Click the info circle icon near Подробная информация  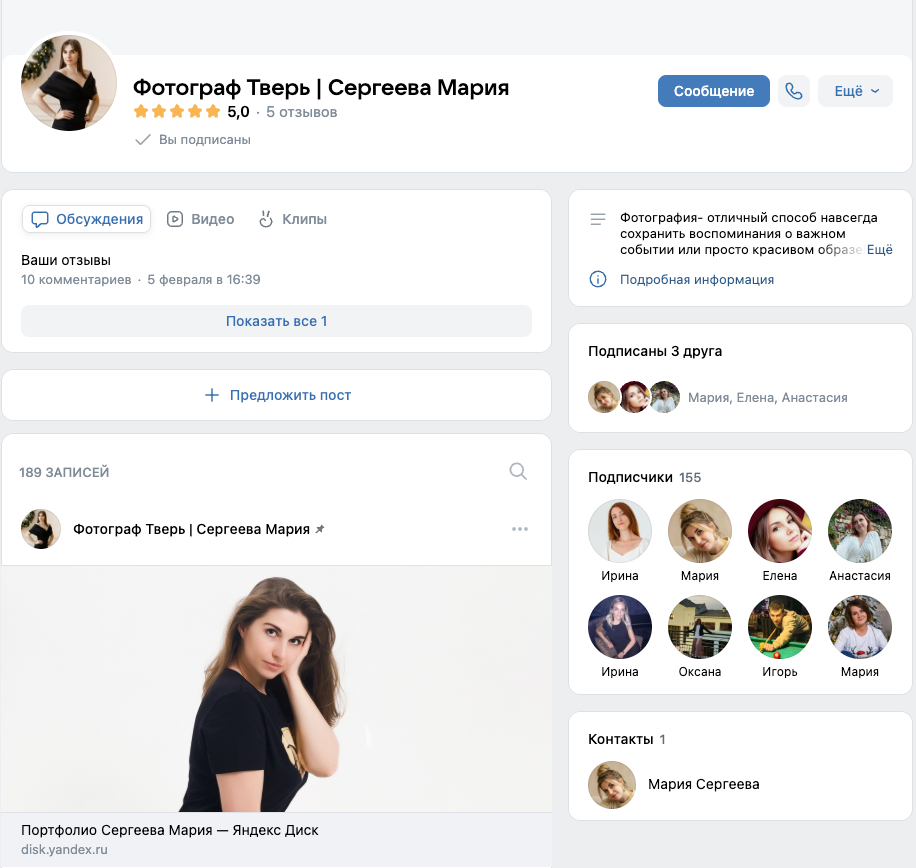point(597,279)
